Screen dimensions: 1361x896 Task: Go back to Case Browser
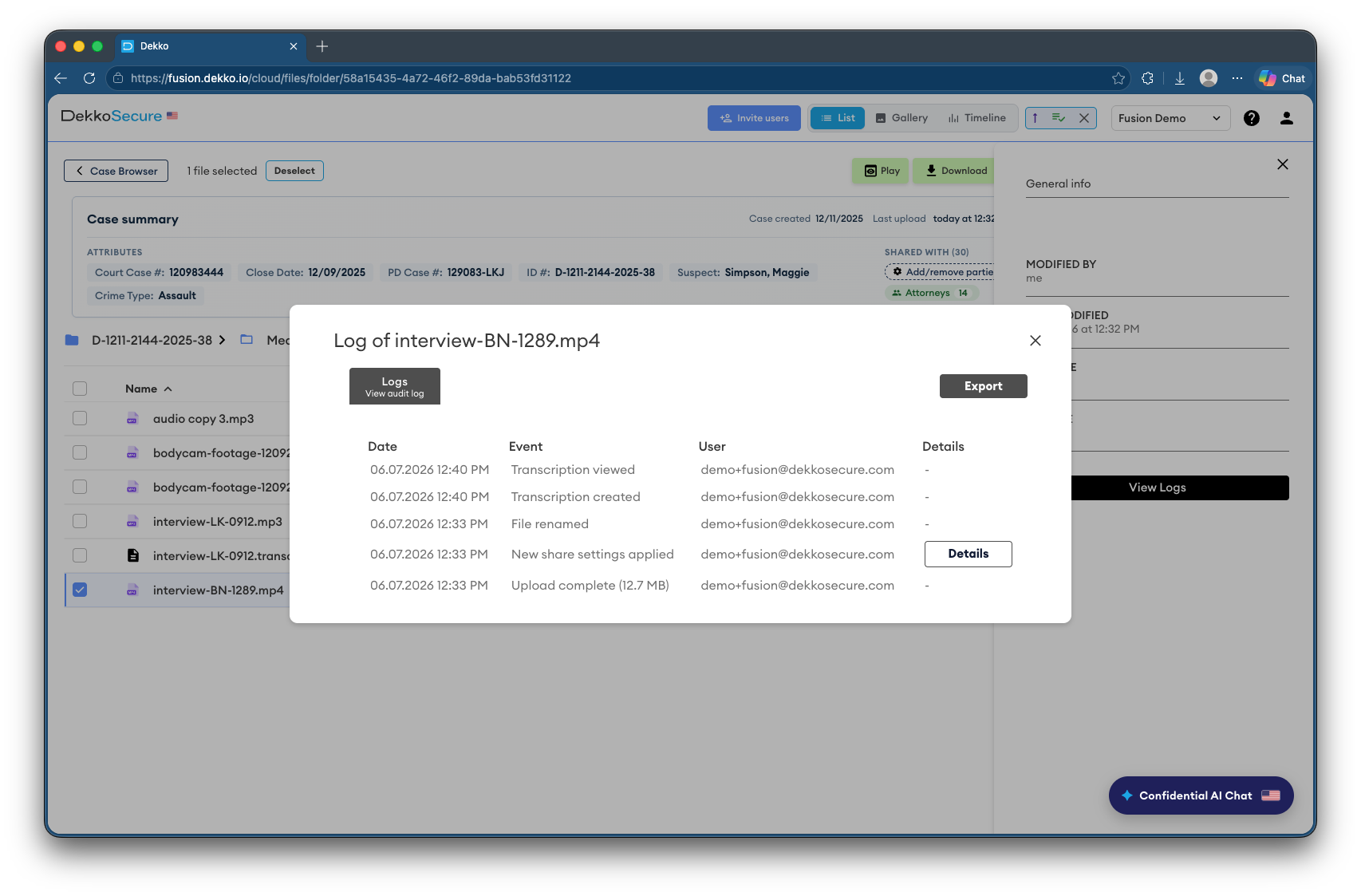coord(116,171)
